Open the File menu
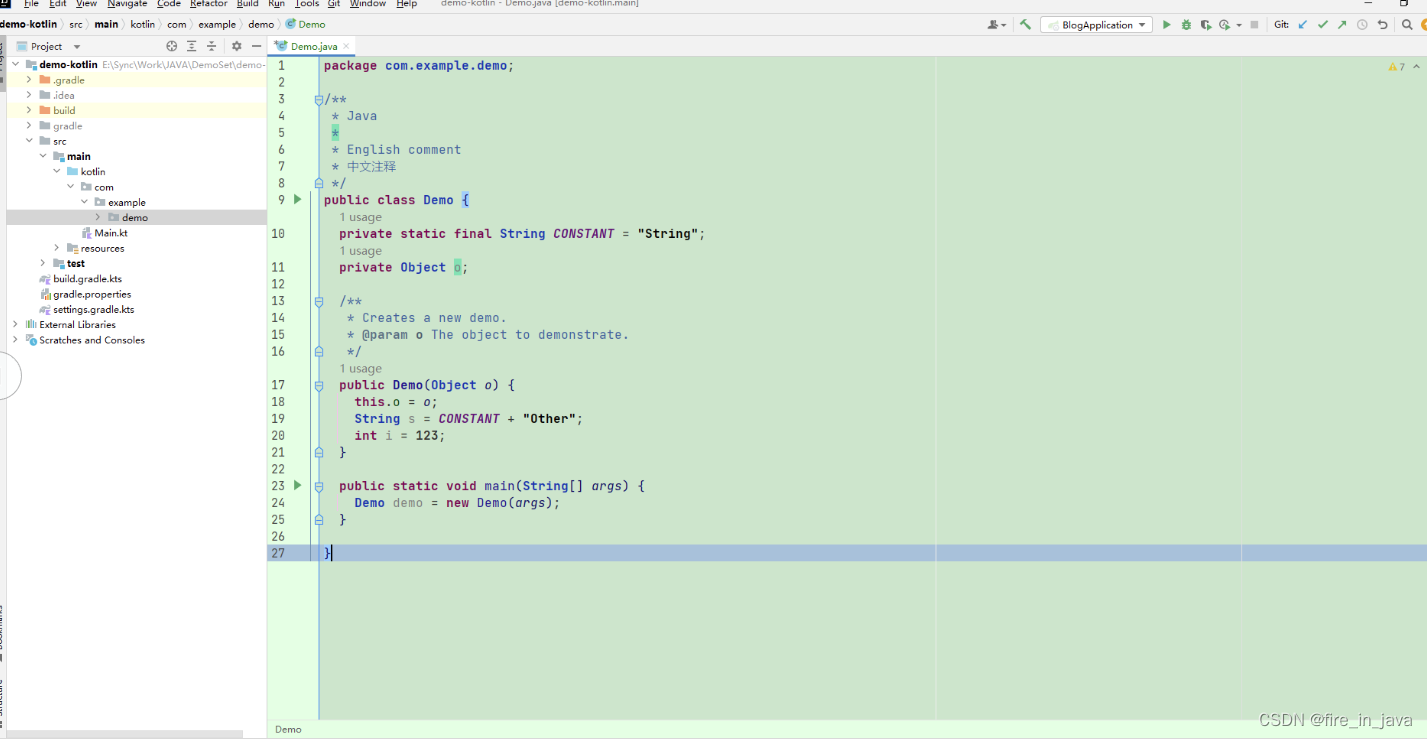This screenshot has height=739, width=1427. point(31,4)
